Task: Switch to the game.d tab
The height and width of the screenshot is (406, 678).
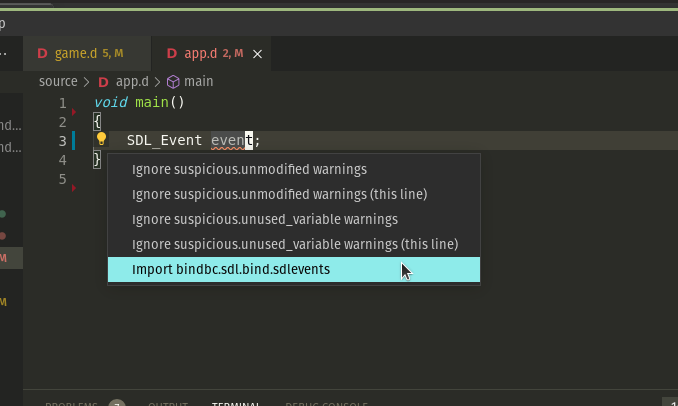Action: 87,54
